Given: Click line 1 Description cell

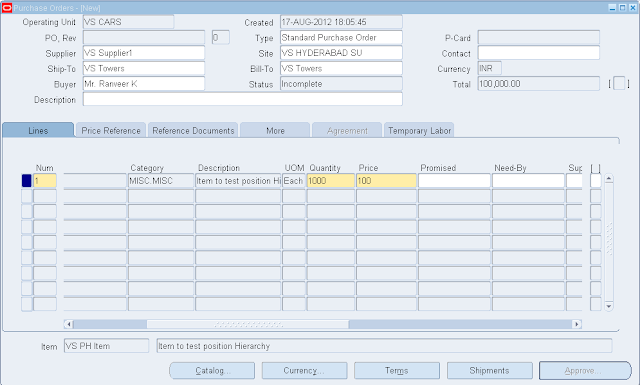Looking at the screenshot, I should click(238, 180).
